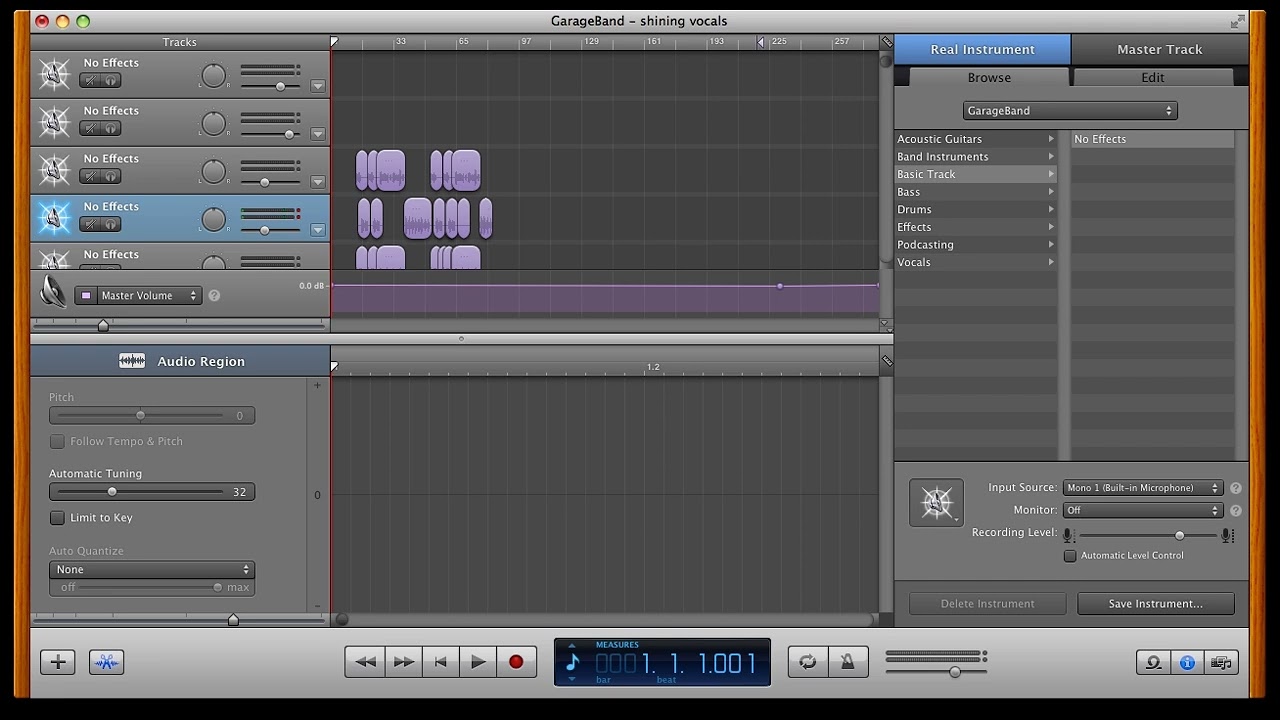Open help for Input Source
The height and width of the screenshot is (720, 1280).
1236,488
